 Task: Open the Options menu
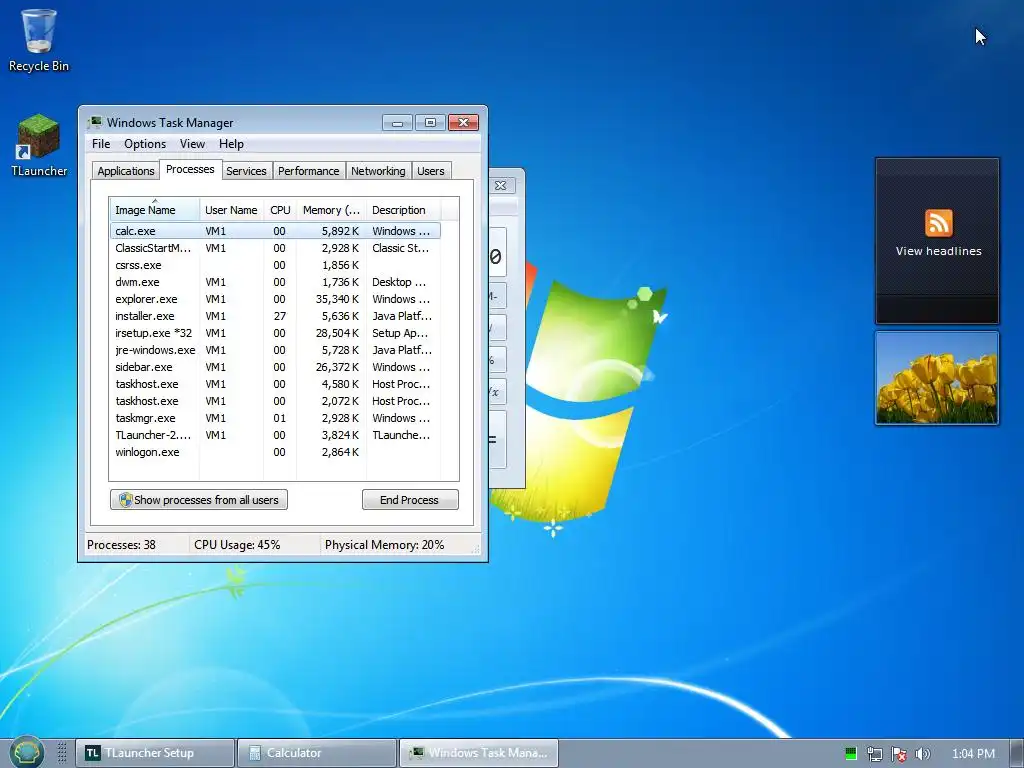pyautogui.click(x=145, y=144)
